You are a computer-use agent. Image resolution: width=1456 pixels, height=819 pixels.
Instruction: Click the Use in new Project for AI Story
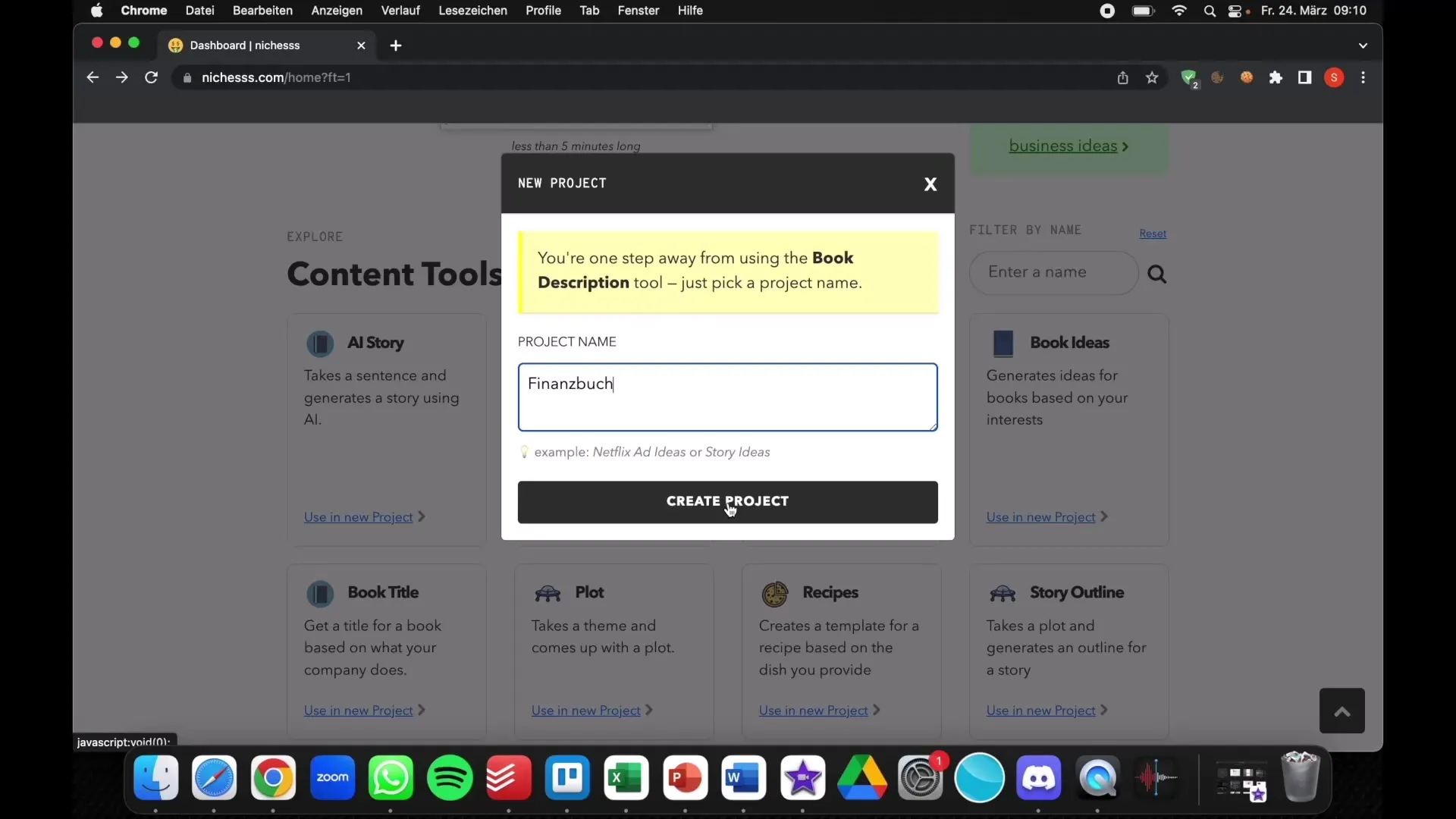click(x=358, y=517)
